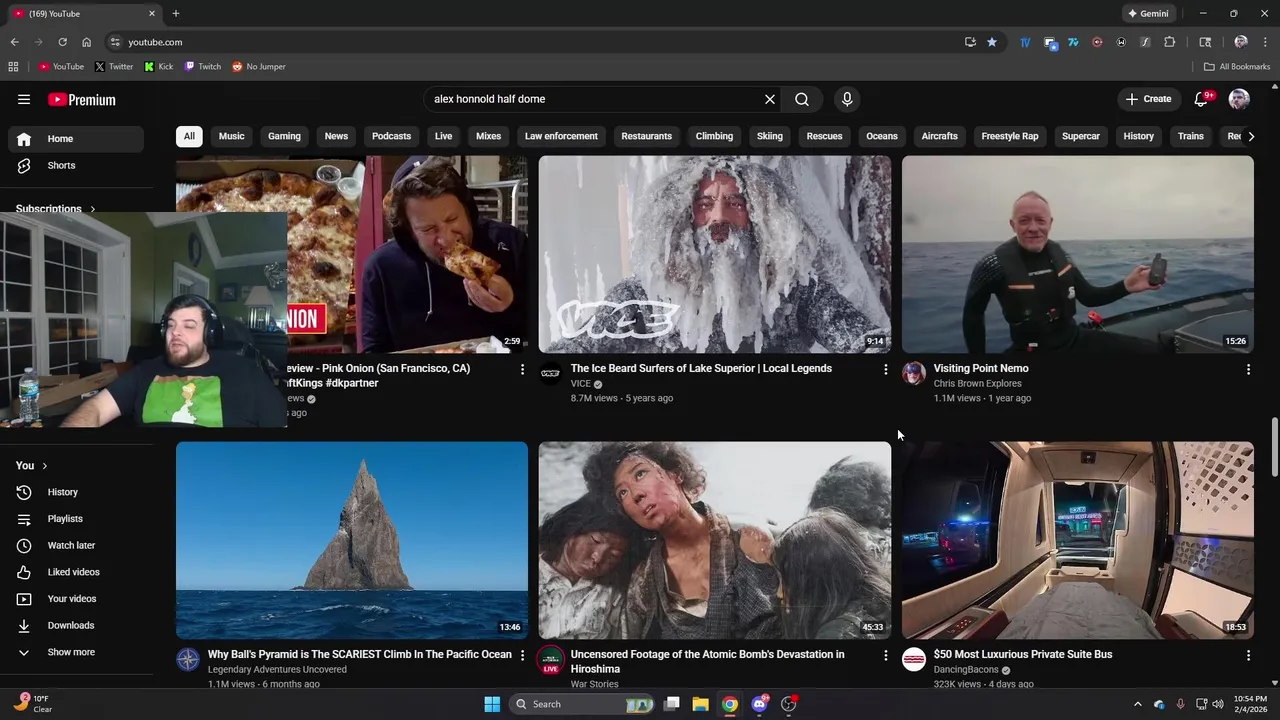Open the Gemini button in Chrome

point(1148,14)
